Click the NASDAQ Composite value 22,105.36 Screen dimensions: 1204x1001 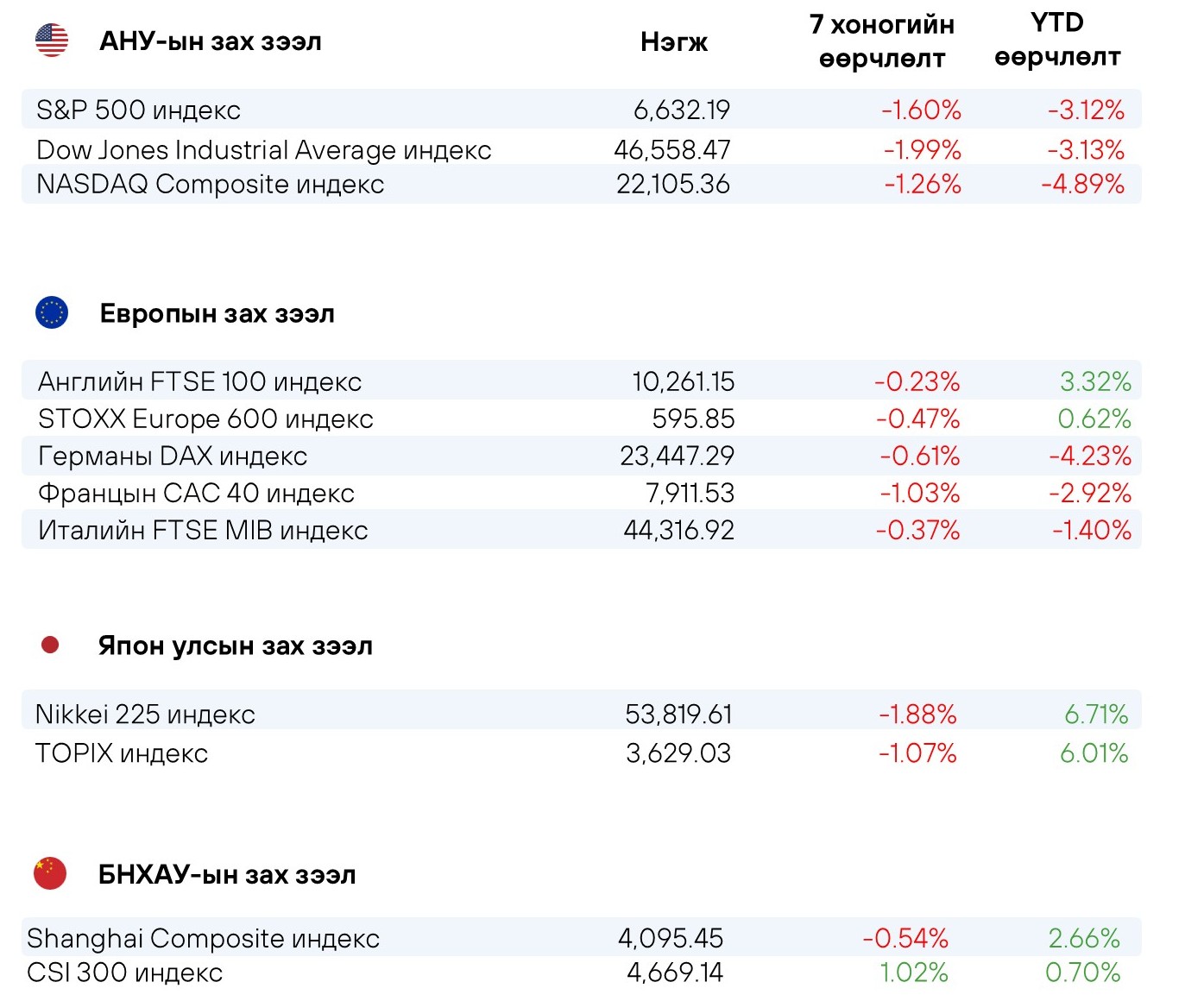click(x=673, y=184)
